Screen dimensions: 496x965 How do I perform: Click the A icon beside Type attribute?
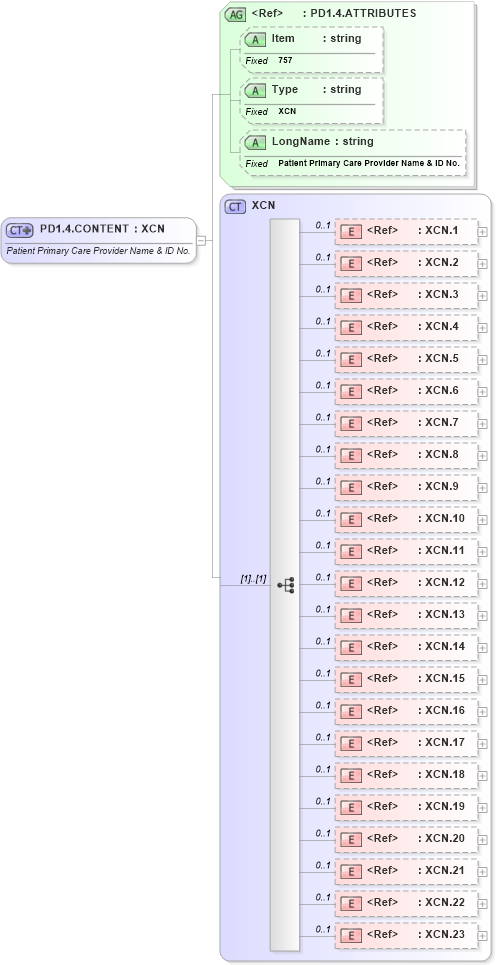pyautogui.click(x=255, y=91)
